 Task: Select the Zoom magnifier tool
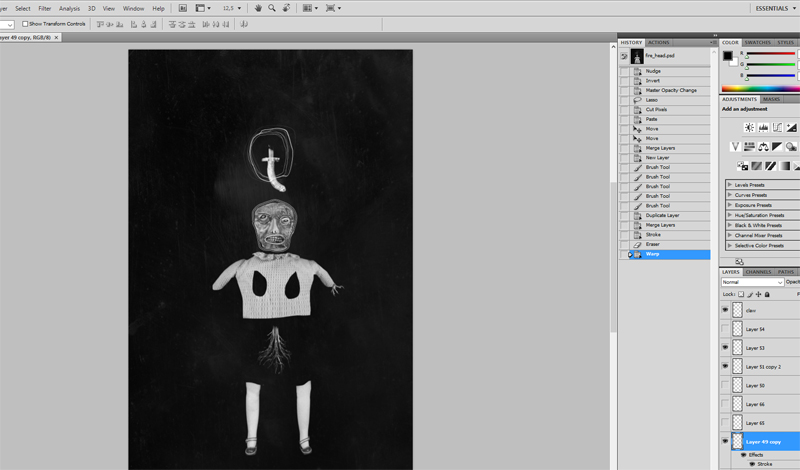point(272,8)
